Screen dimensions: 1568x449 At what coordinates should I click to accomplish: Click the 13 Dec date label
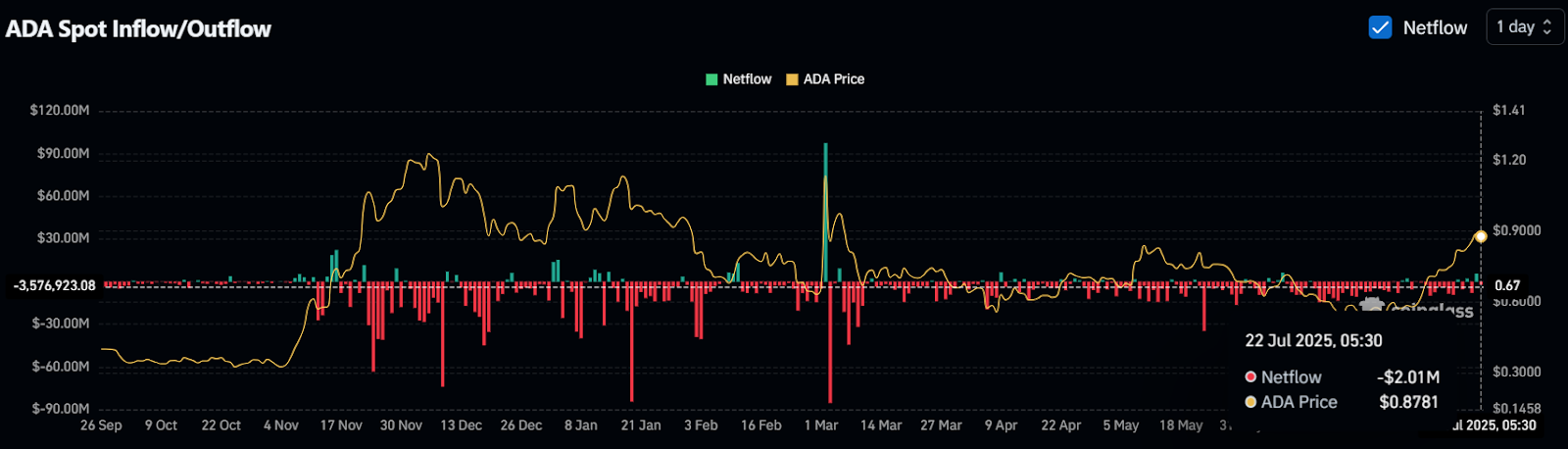click(461, 425)
